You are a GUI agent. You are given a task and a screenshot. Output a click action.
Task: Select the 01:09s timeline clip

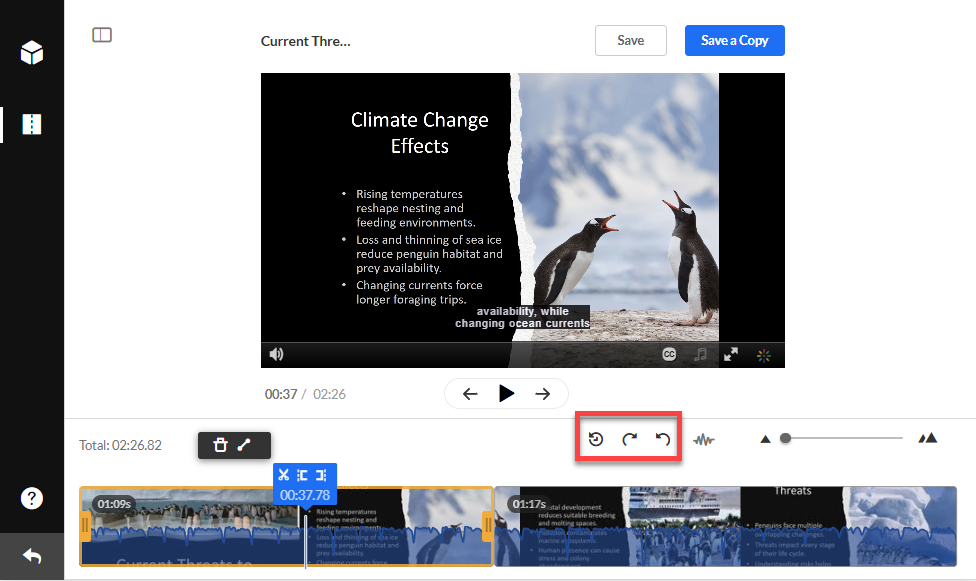[x=286, y=526]
